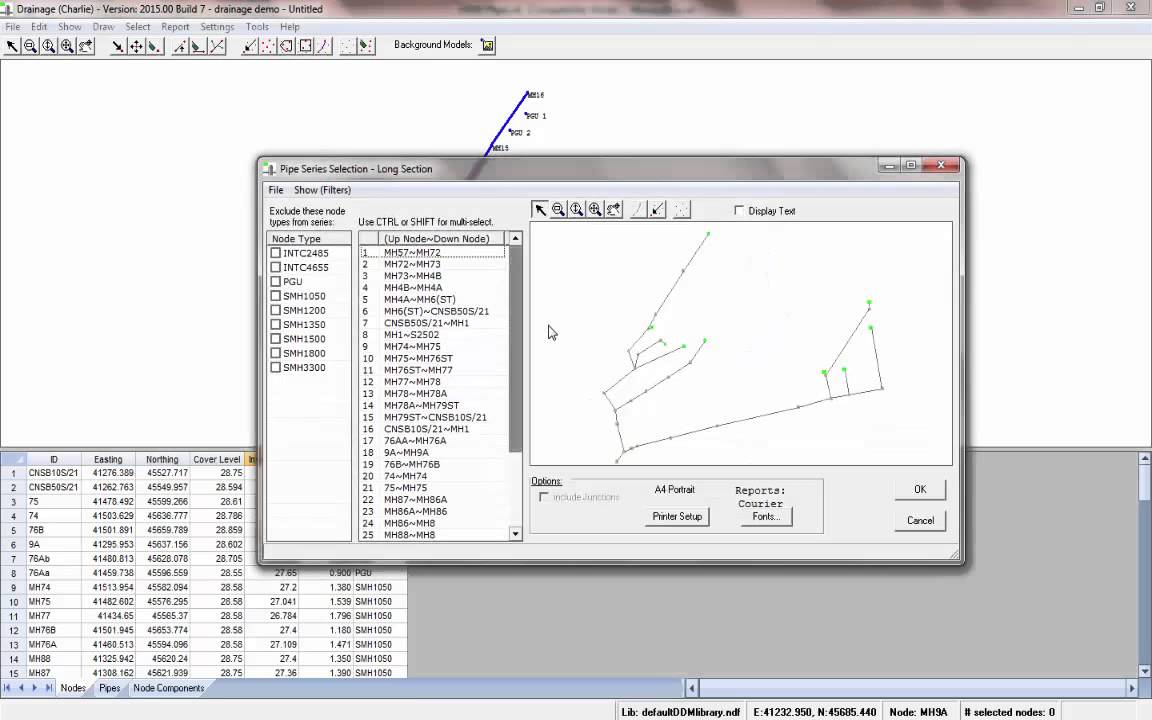Confirm with the OK button
This screenshot has width=1152, height=720.
[920, 489]
